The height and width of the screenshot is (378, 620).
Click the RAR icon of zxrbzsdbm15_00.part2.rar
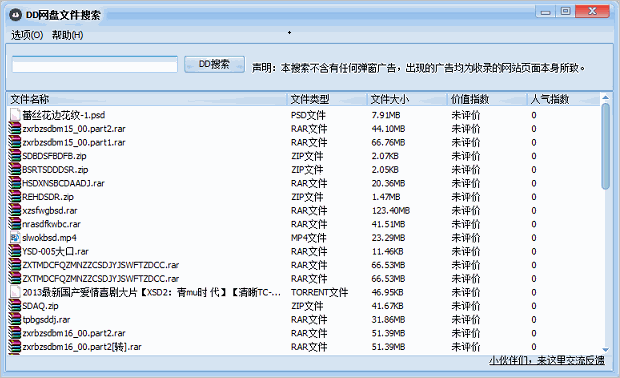coord(15,129)
